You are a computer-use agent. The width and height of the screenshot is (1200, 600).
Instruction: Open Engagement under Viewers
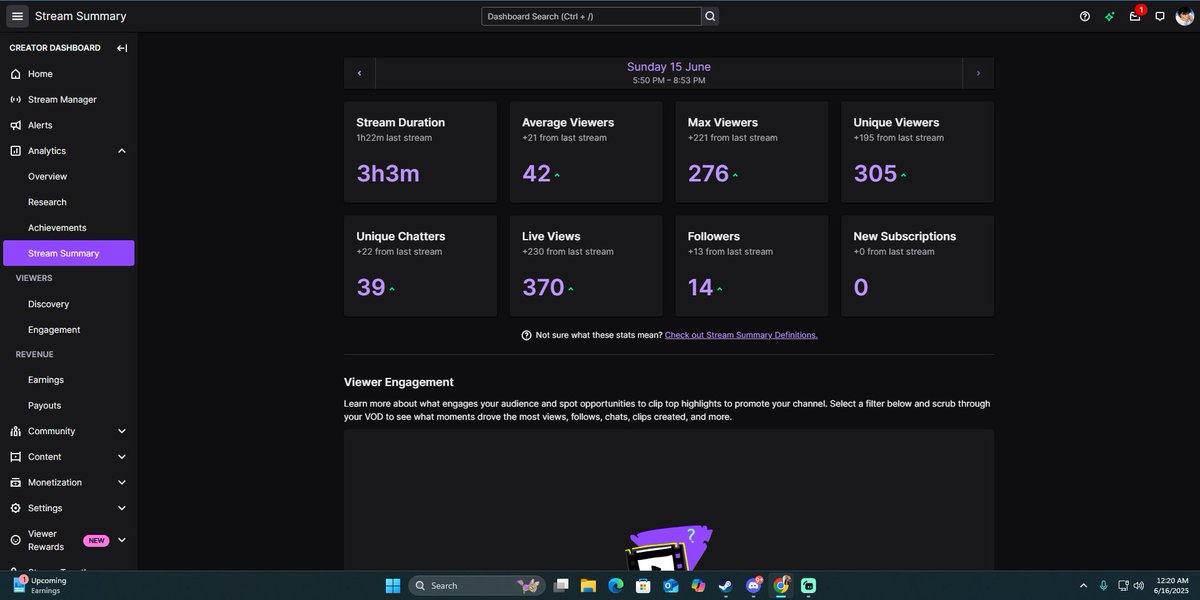point(54,330)
